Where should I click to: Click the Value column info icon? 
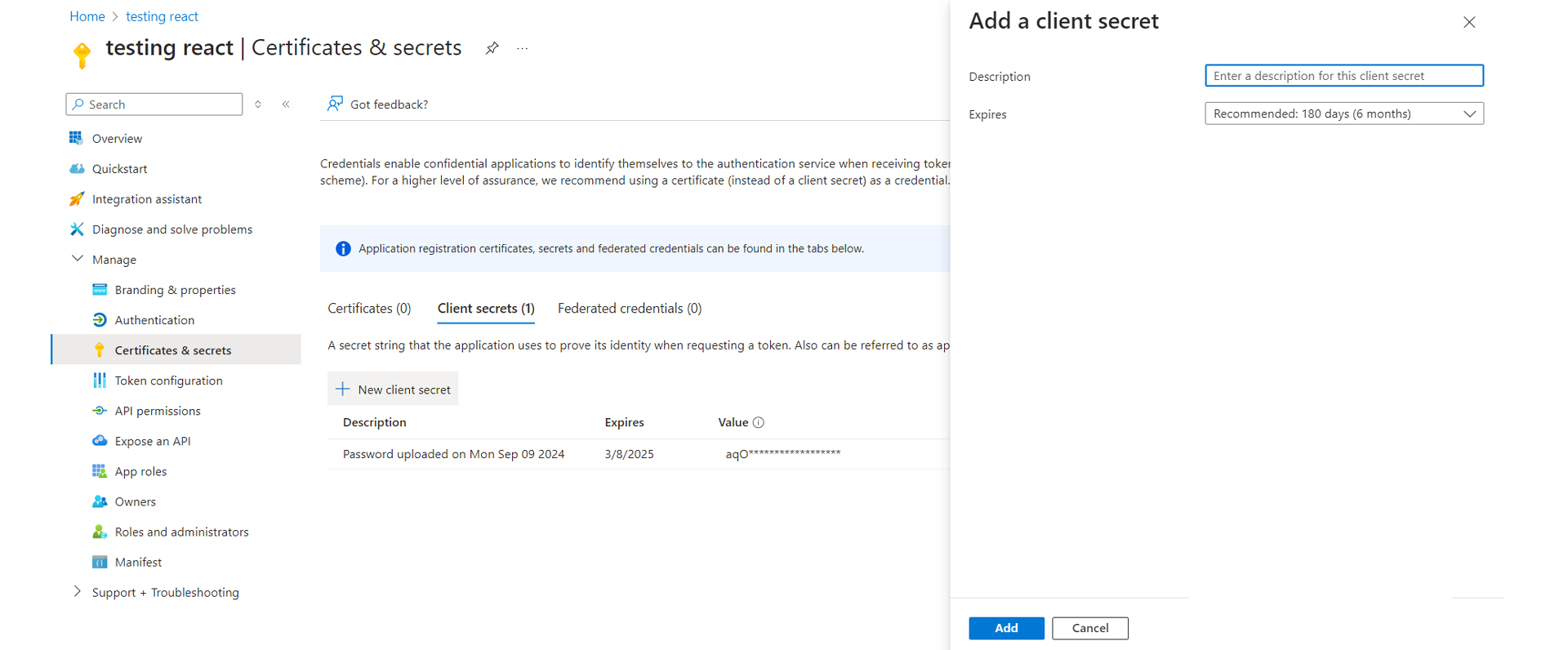pos(758,422)
